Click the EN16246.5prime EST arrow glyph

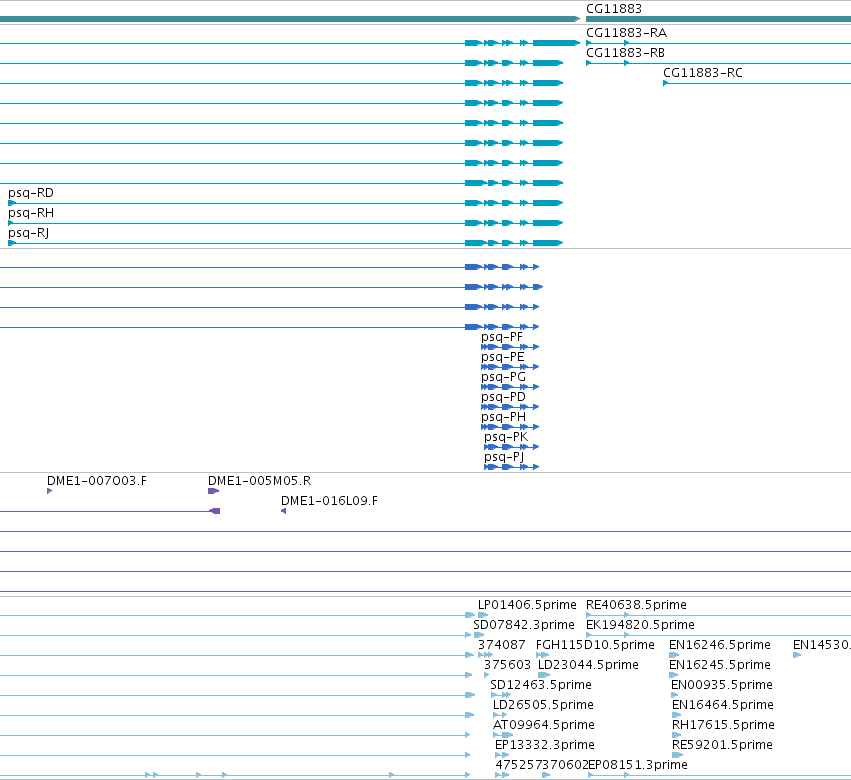pyautogui.click(x=674, y=655)
